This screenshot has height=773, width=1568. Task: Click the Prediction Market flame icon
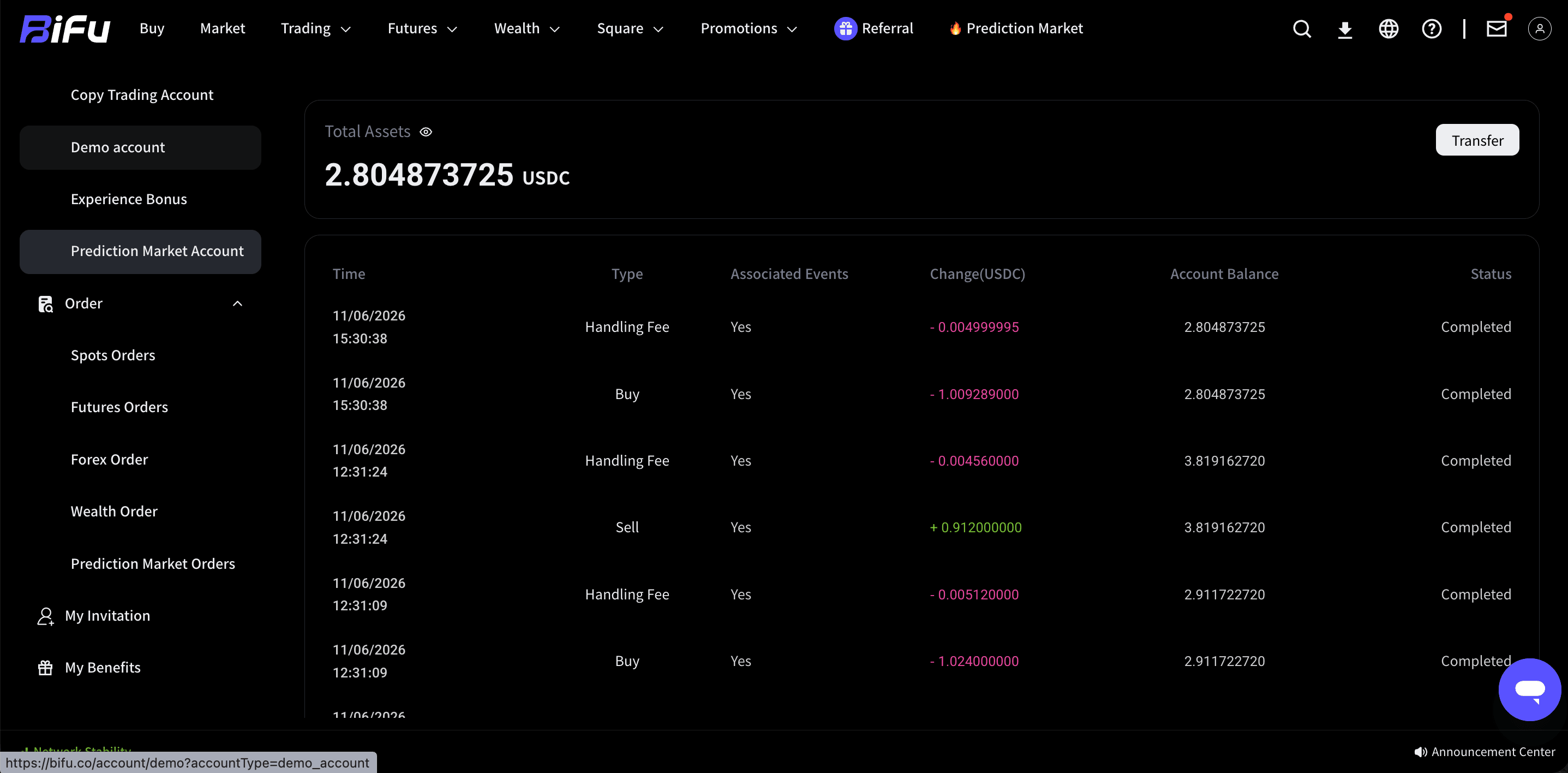point(955,28)
